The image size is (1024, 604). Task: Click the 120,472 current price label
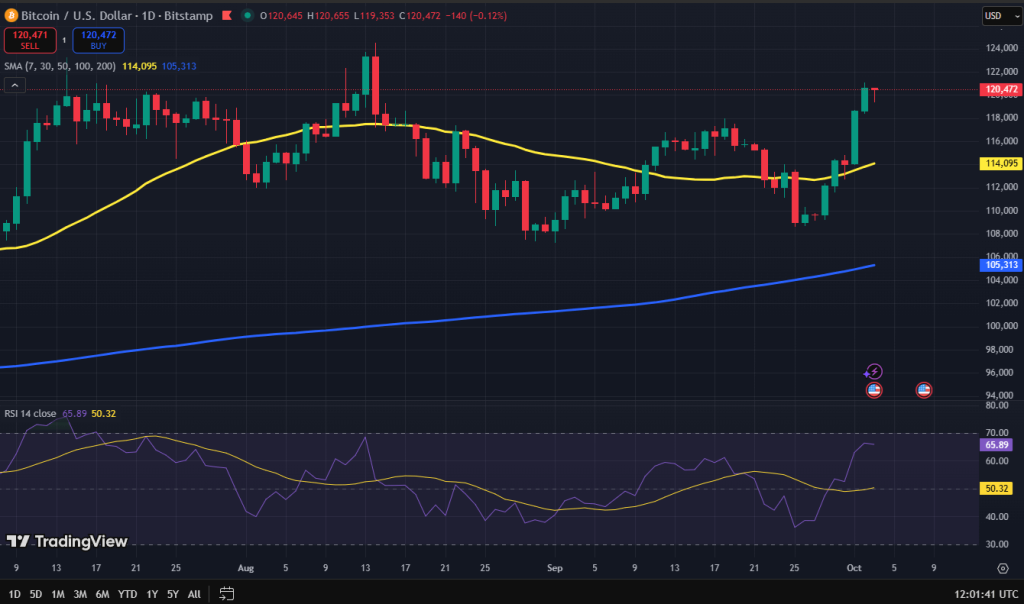pyautogui.click(x=1001, y=89)
